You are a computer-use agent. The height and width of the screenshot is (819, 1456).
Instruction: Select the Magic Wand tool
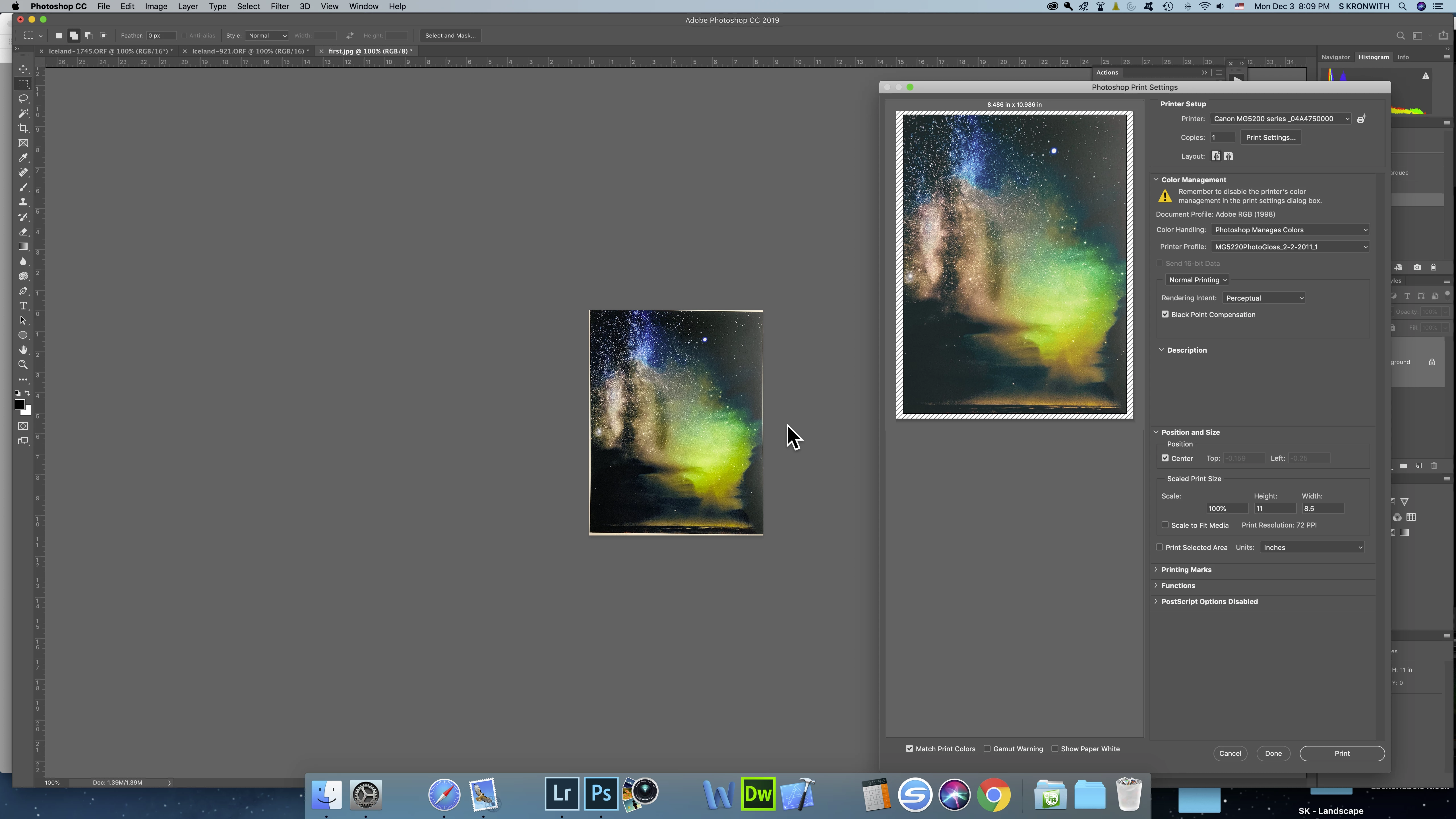pos(23,114)
